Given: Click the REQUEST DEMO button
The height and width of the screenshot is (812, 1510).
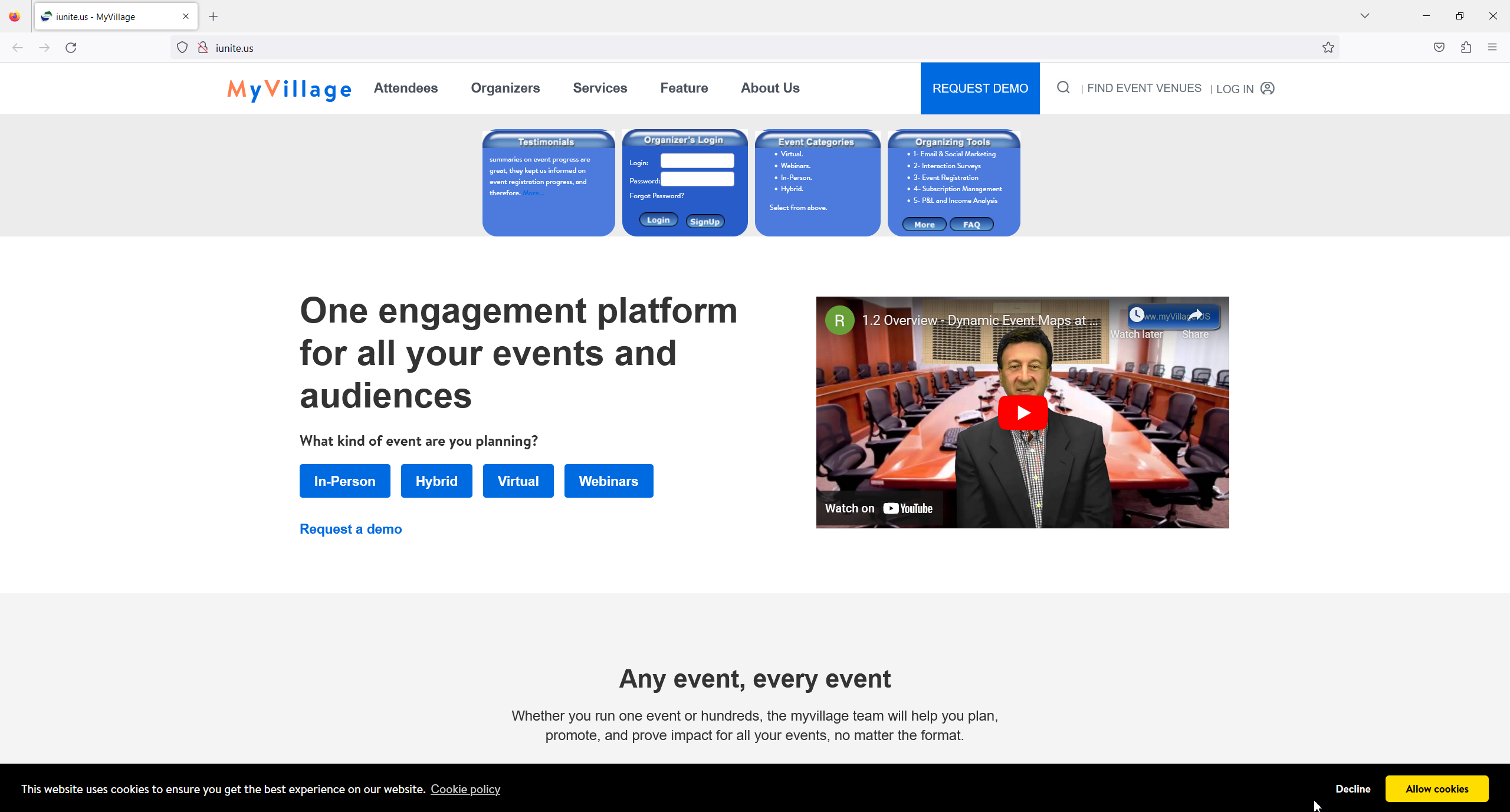Looking at the screenshot, I should (980, 88).
